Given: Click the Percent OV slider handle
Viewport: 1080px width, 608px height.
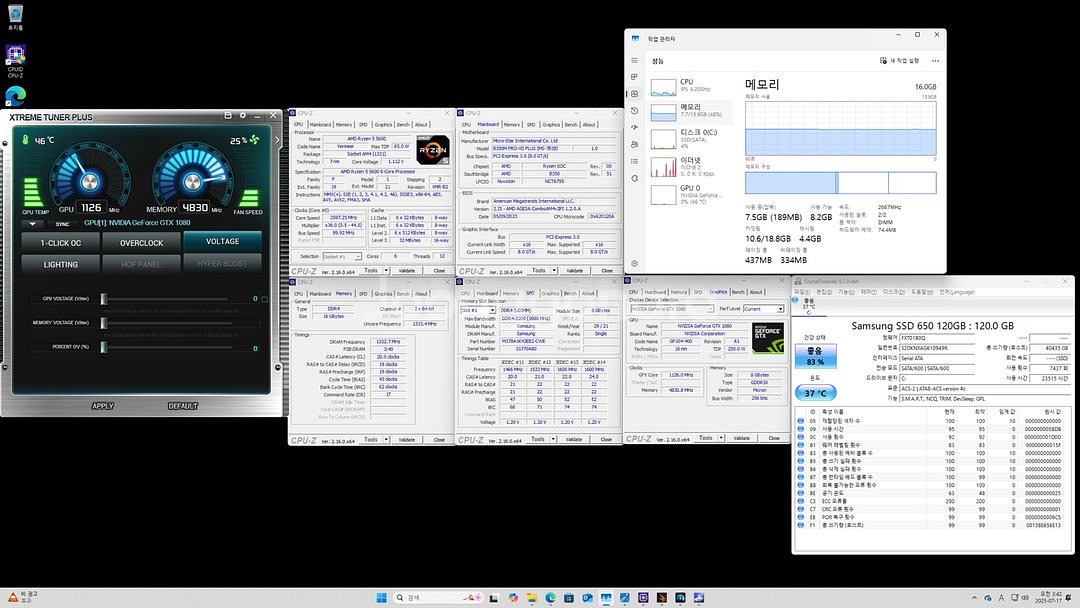Looking at the screenshot, I should [x=103, y=347].
